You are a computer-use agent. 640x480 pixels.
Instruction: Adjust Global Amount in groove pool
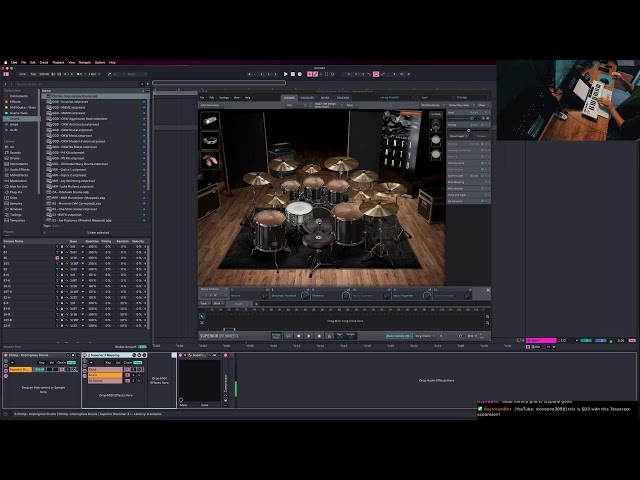pos(142,347)
